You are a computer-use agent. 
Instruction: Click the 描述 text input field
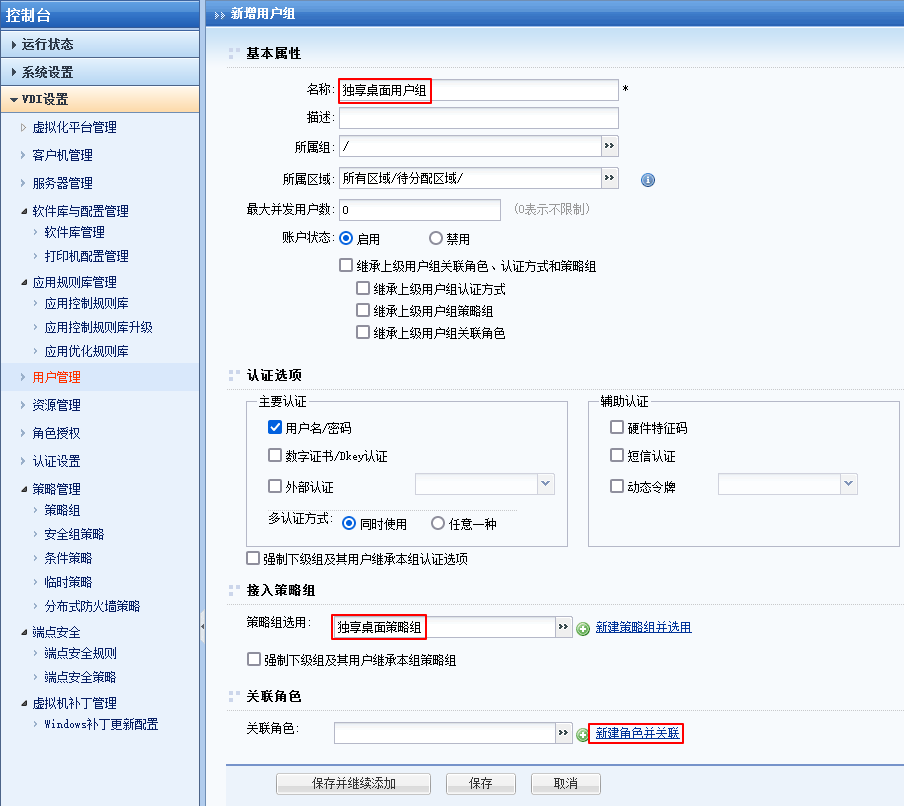(x=478, y=118)
